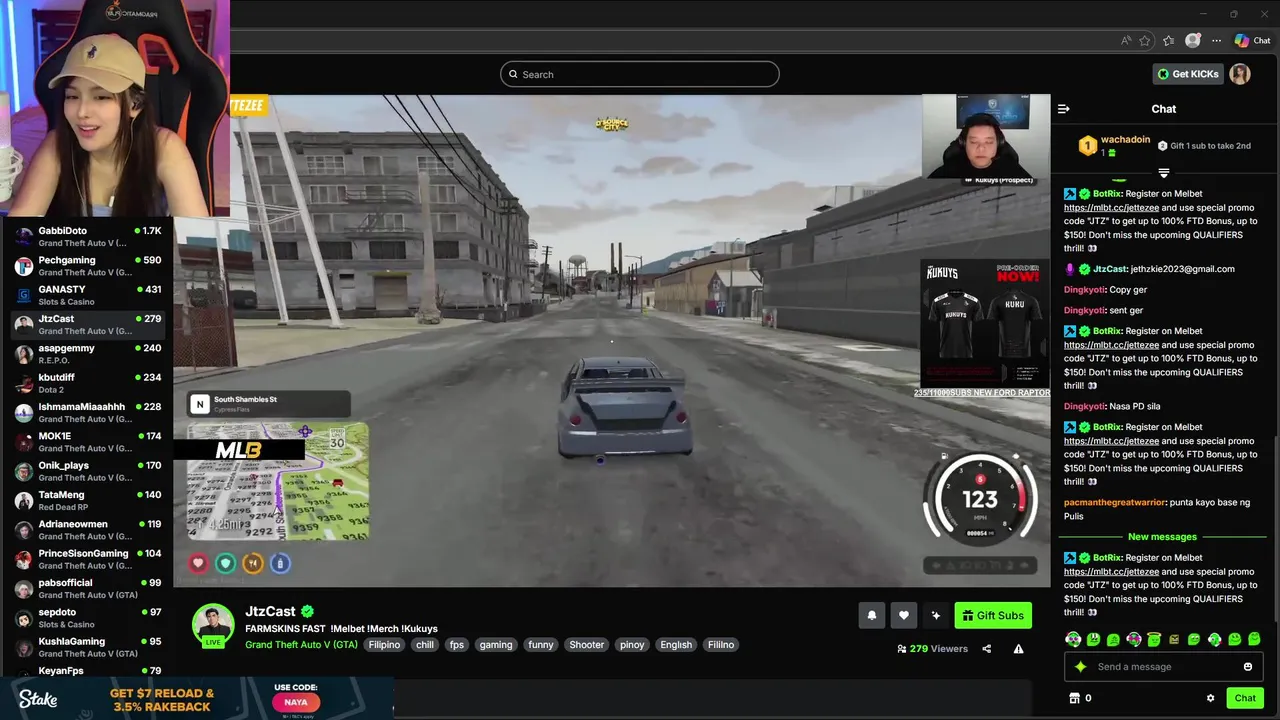This screenshot has height=720, width=1280.
Task: Open Pechgaming channel in sidebar
Action: [x=87, y=266]
